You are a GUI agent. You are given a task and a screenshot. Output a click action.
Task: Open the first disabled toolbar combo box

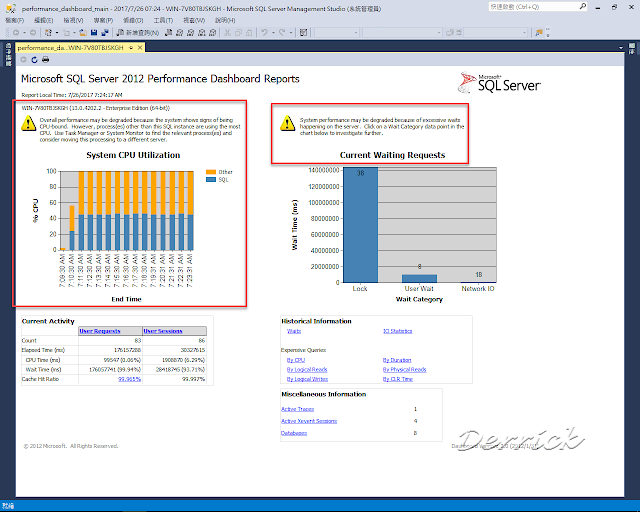336,33
